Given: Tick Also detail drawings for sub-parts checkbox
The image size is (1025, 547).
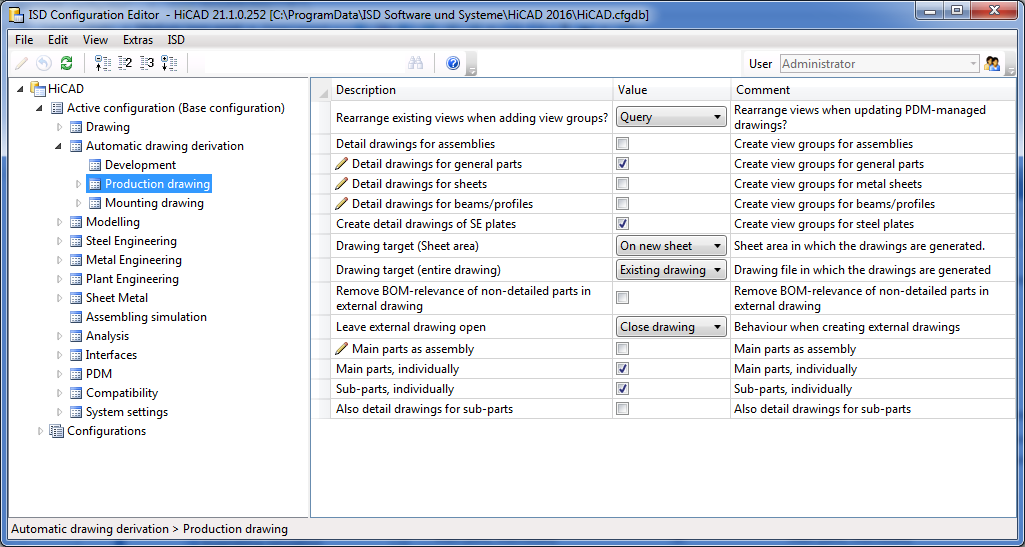Looking at the screenshot, I should [622, 409].
